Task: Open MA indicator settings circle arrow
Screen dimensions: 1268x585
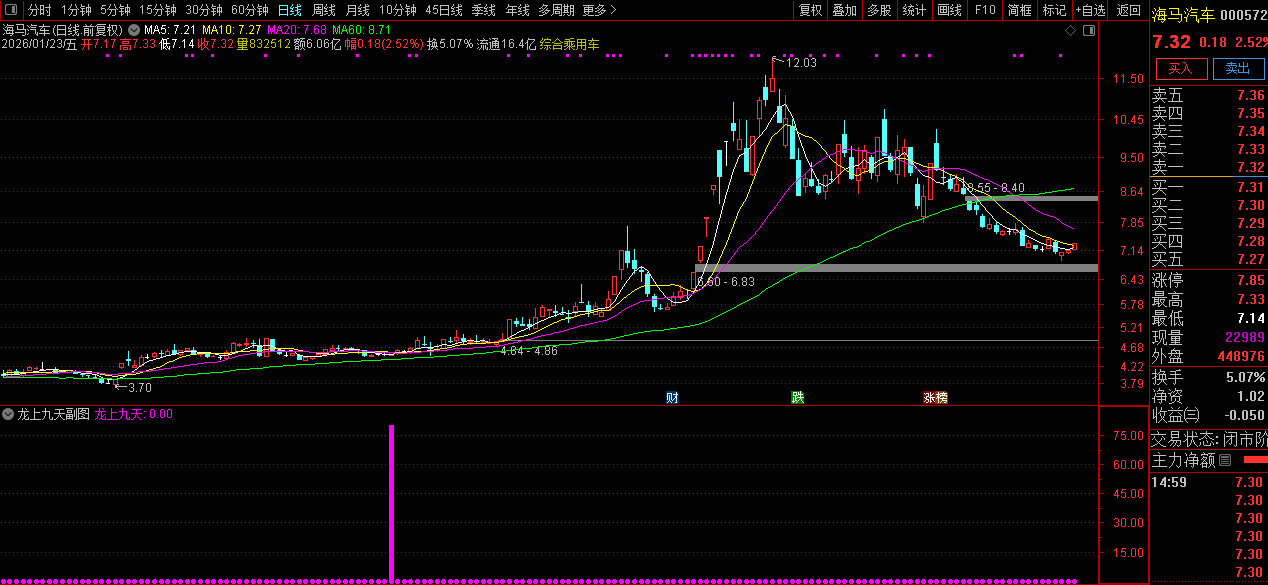Action: [134, 30]
